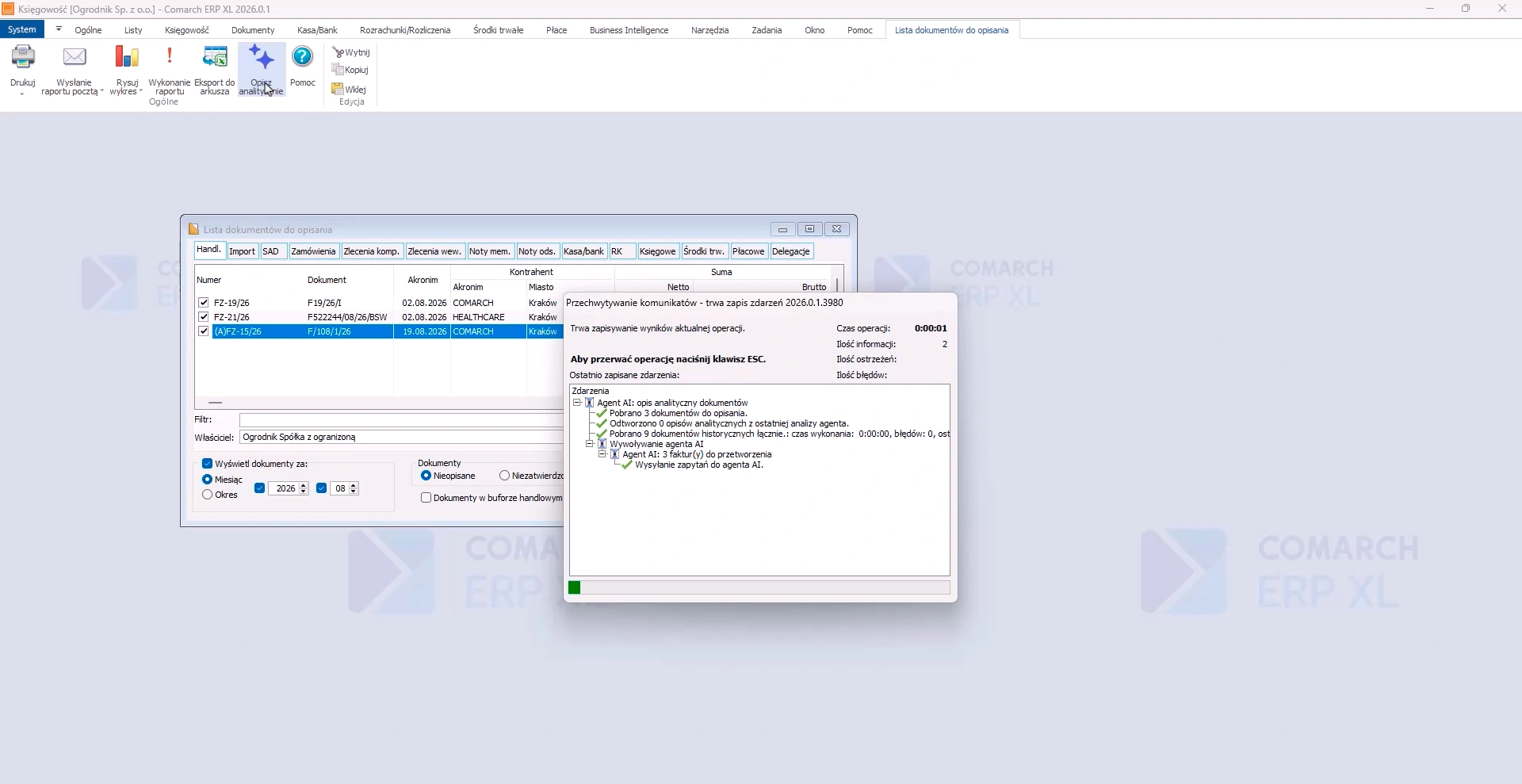The height and width of the screenshot is (784, 1522).
Task: Switch to the Zamówienia tab
Action: (x=313, y=251)
